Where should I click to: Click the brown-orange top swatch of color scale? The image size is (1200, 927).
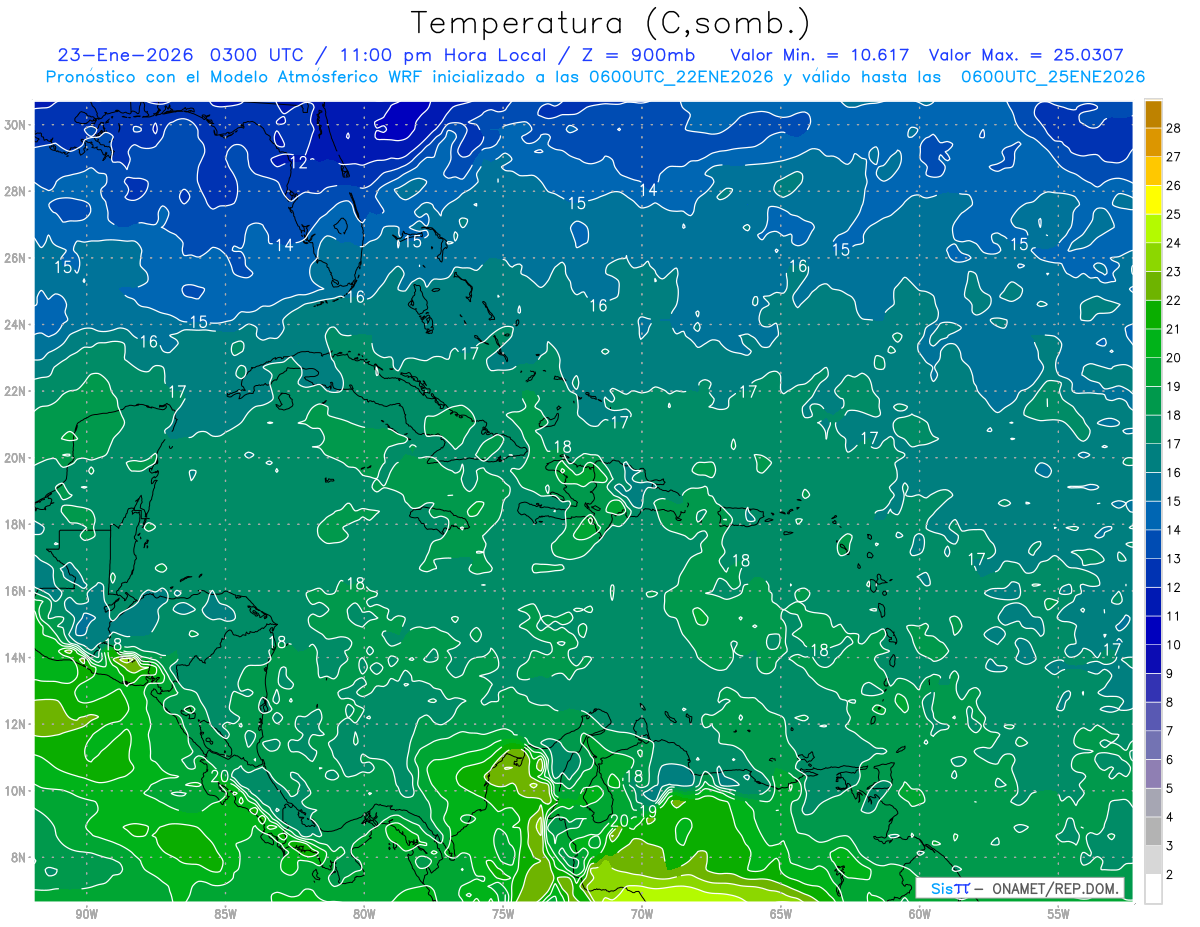[x=1153, y=114]
